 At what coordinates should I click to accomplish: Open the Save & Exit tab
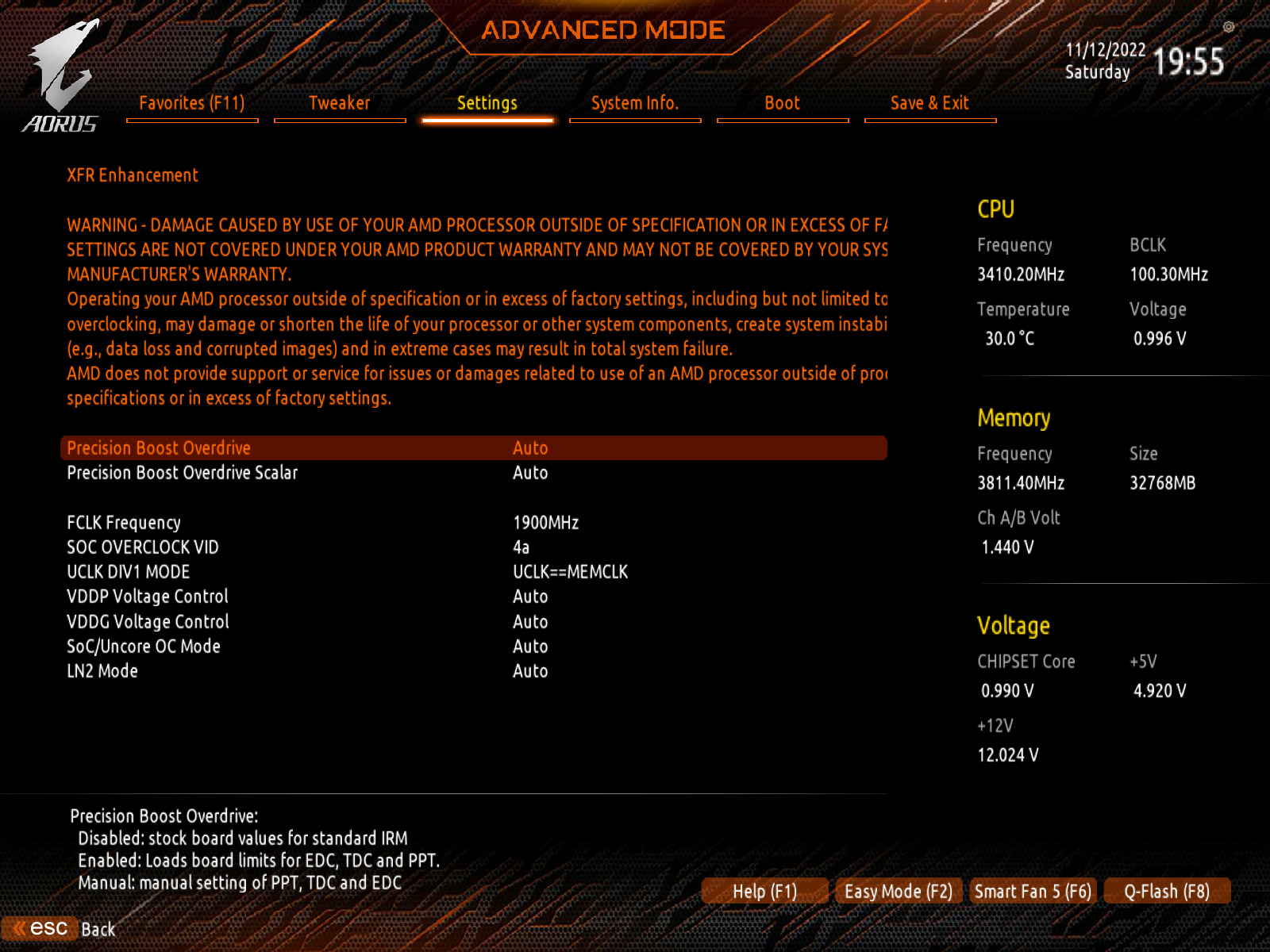tap(930, 104)
